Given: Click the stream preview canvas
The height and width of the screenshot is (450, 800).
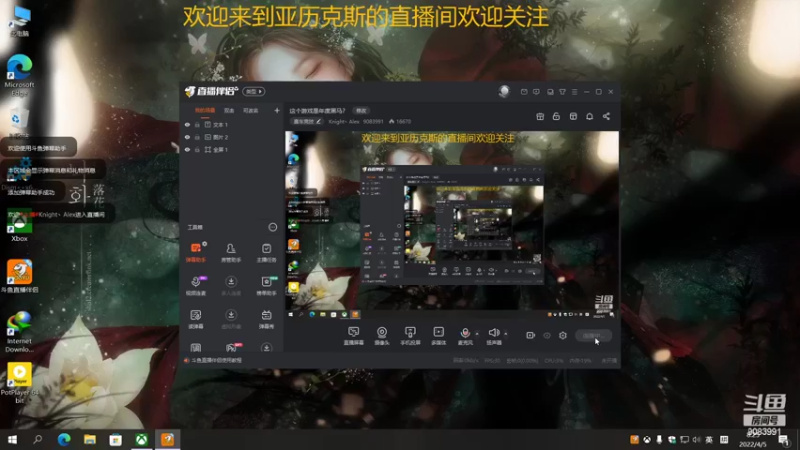Looking at the screenshot, I should point(452,225).
